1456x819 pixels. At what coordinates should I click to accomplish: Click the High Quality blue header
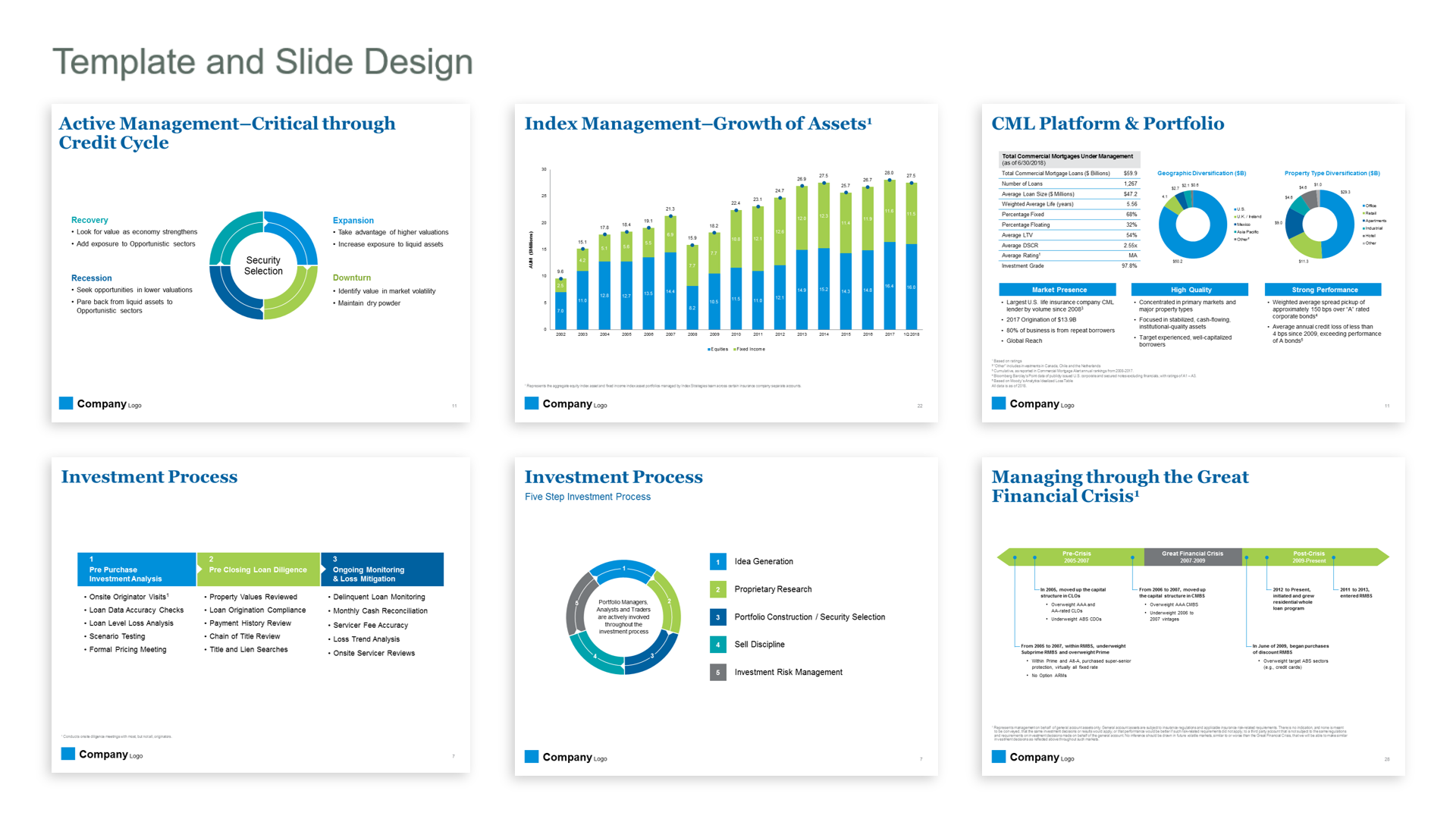click(1190, 290)
